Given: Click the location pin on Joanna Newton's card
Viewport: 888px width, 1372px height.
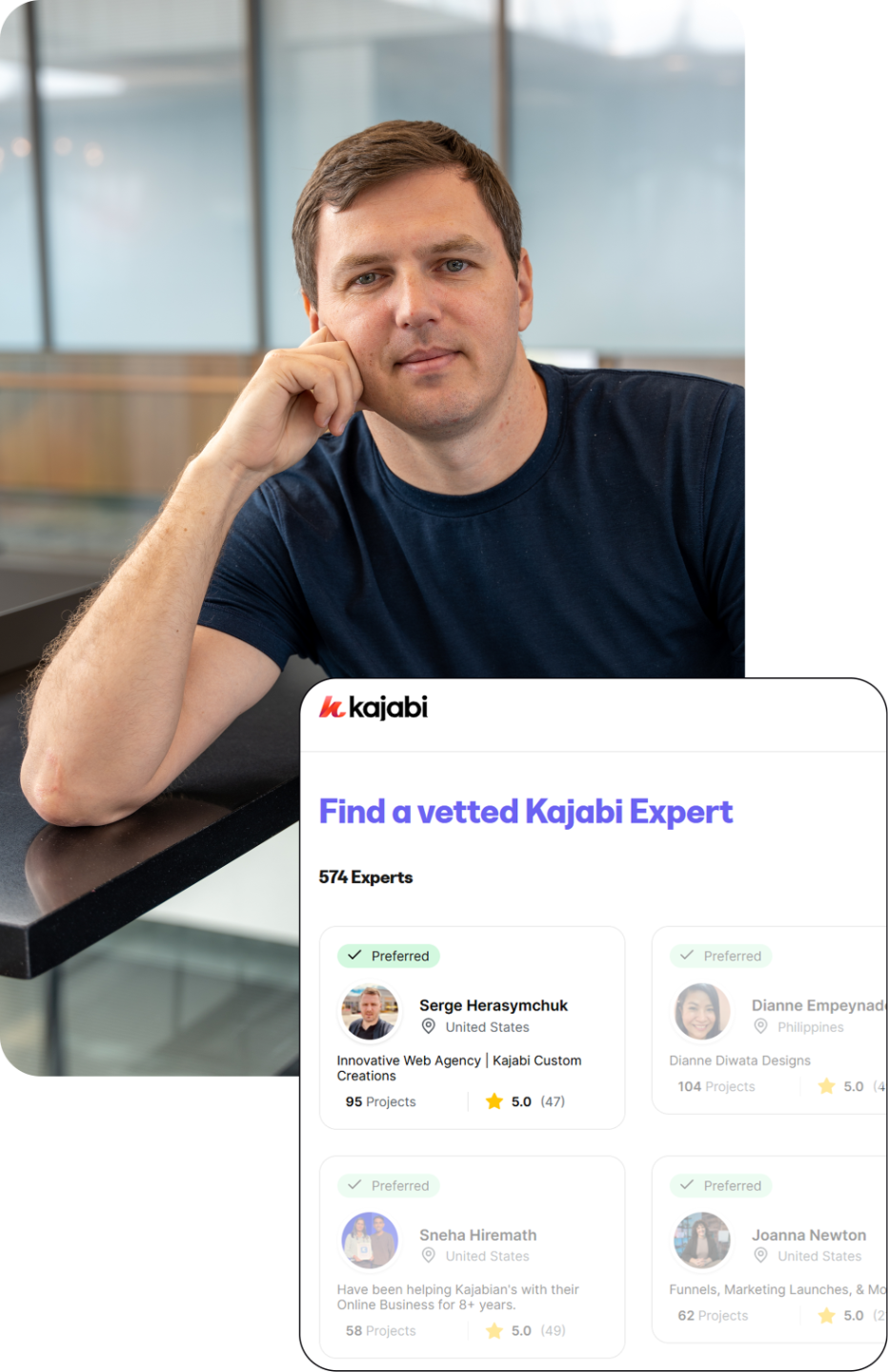Looking at the screenshot, I should click(x=760, y=1255).
